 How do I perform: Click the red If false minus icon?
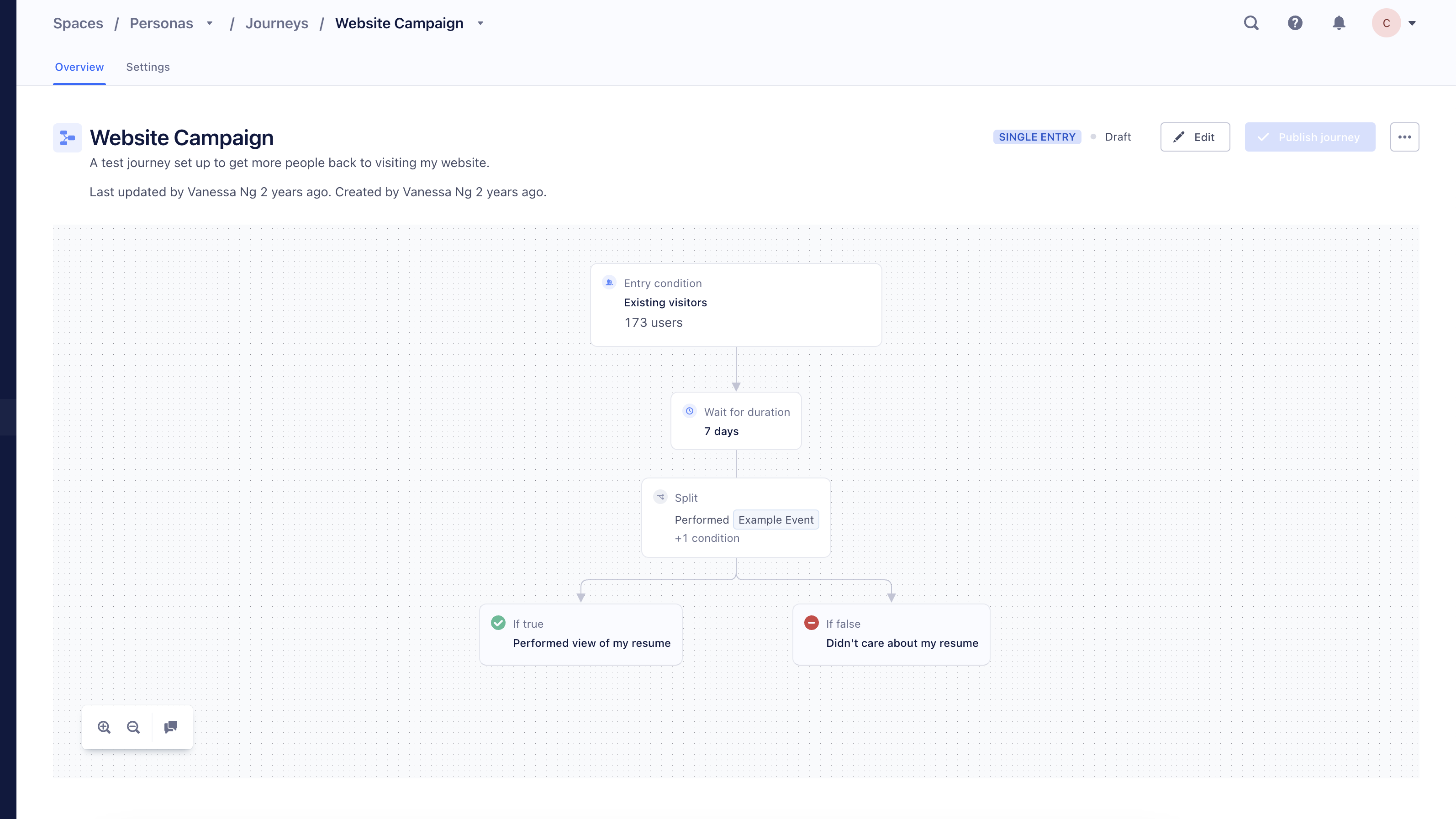click(811, 622)
